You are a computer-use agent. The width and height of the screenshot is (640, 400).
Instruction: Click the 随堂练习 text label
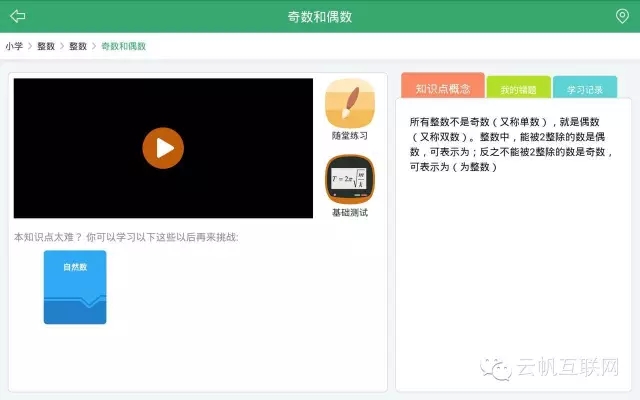coord(350,135)
